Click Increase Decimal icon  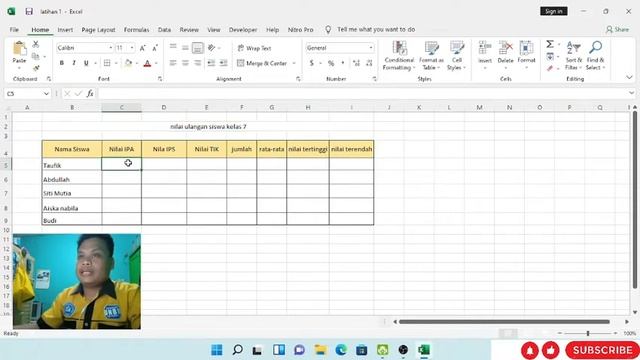click(356, 63)
